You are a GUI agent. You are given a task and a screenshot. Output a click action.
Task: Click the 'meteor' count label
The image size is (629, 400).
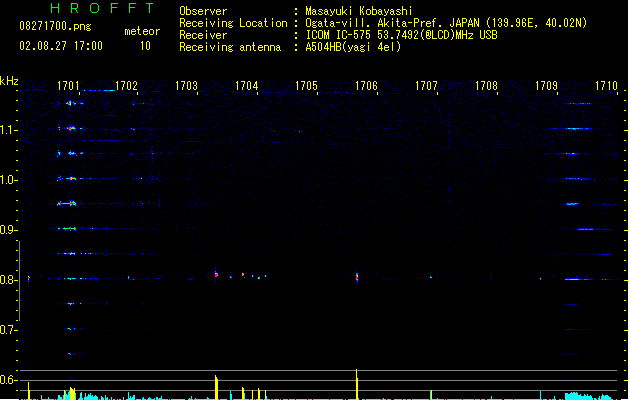click(142, 31)
